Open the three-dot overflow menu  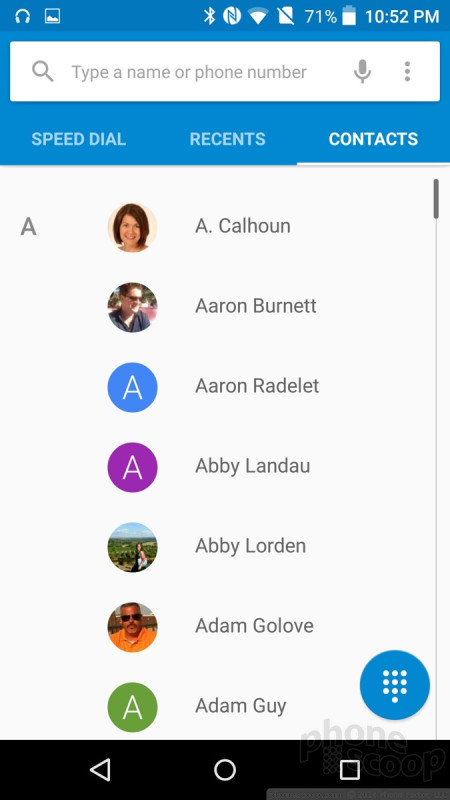(x=407, y=71)
